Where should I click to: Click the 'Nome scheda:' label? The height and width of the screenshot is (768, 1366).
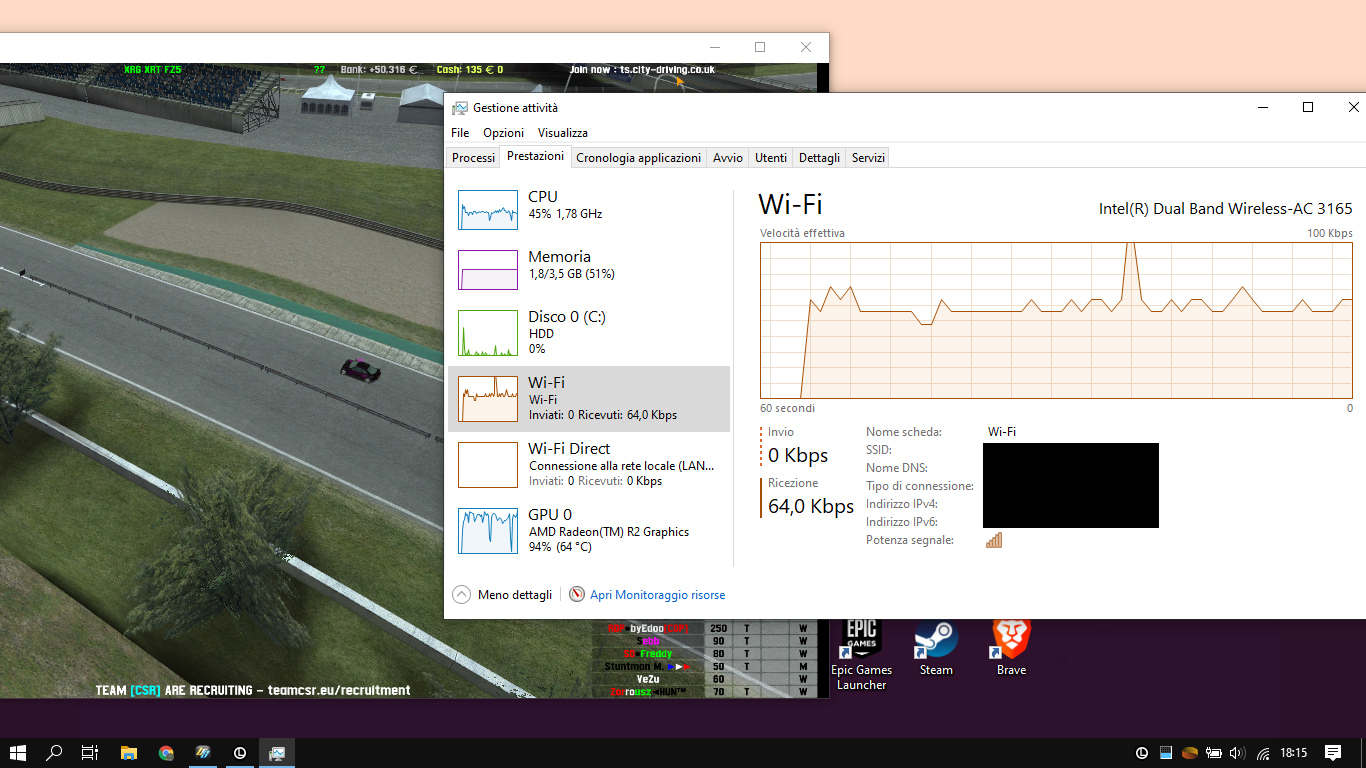904,432
